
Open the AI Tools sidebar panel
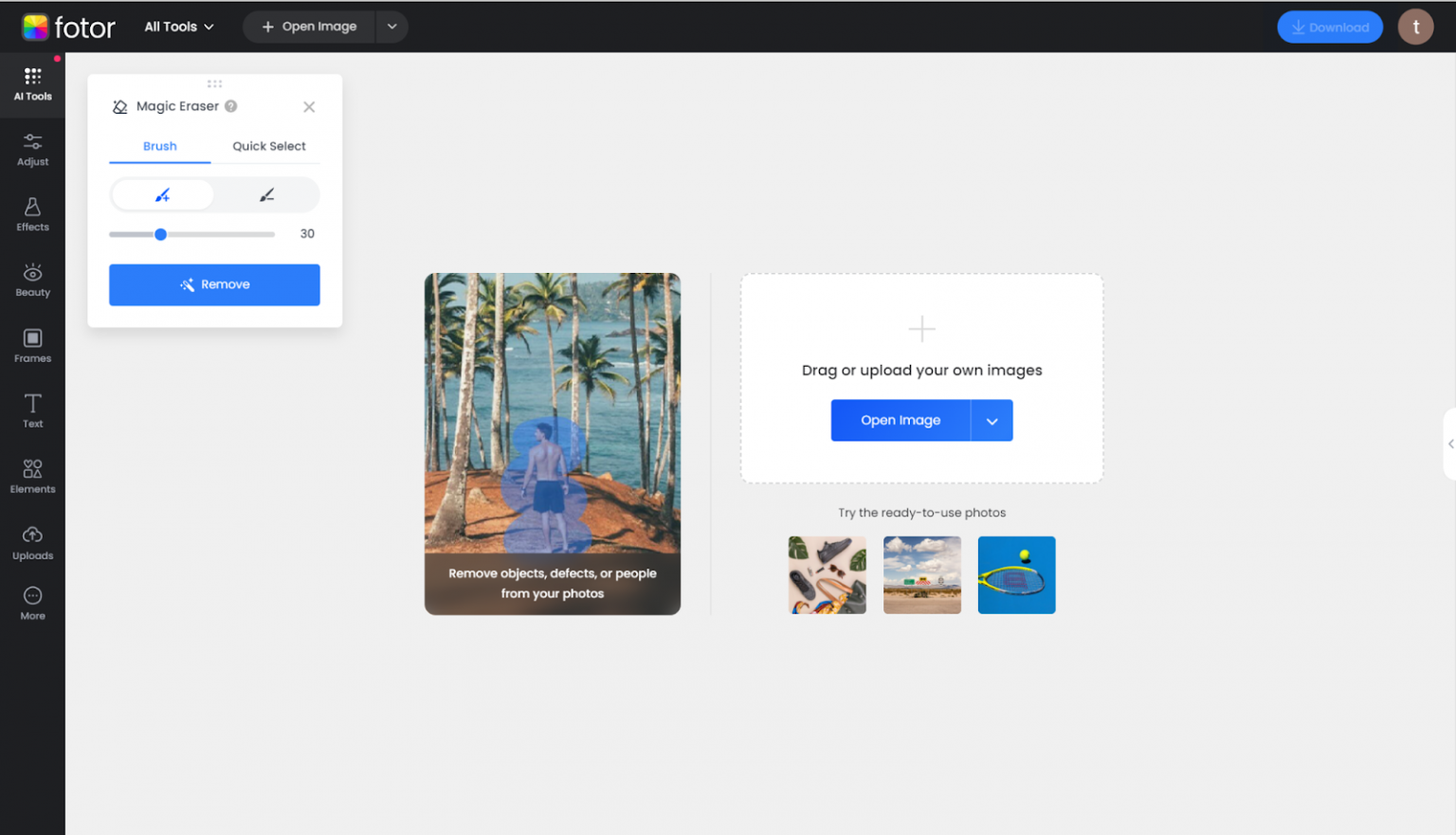32,83
